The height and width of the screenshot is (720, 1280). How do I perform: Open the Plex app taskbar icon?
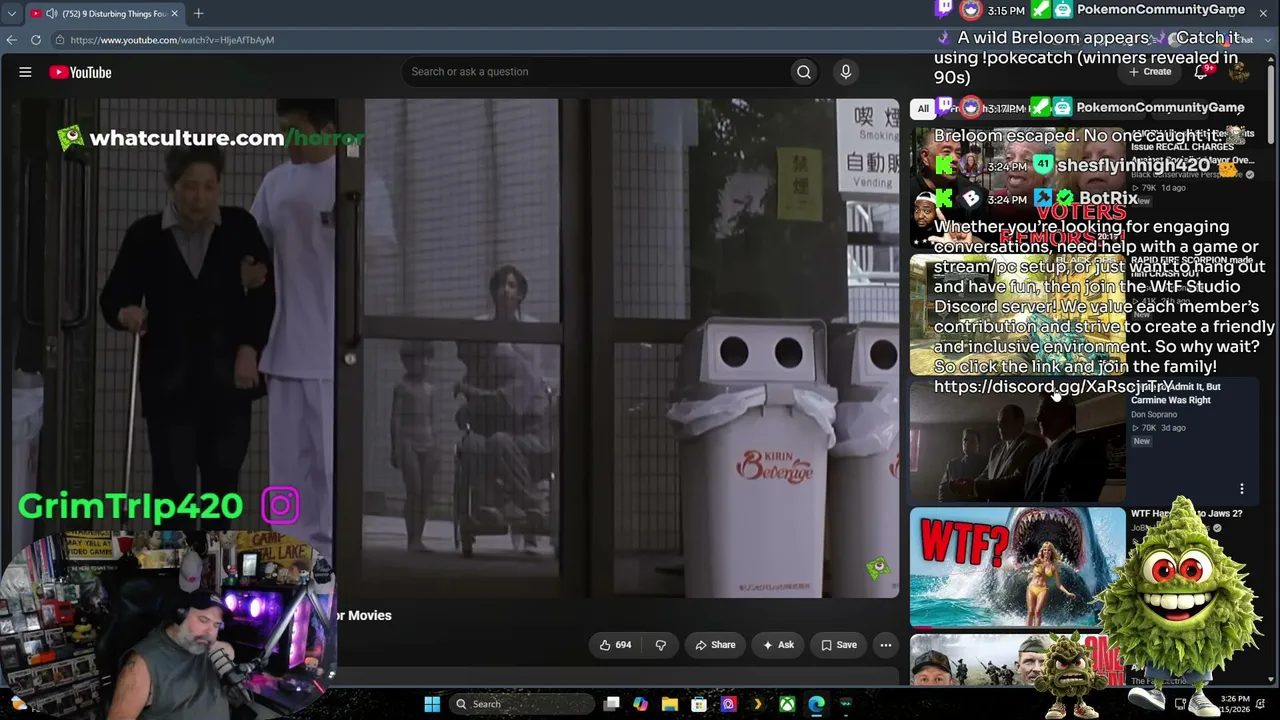(x=758, y=704)
